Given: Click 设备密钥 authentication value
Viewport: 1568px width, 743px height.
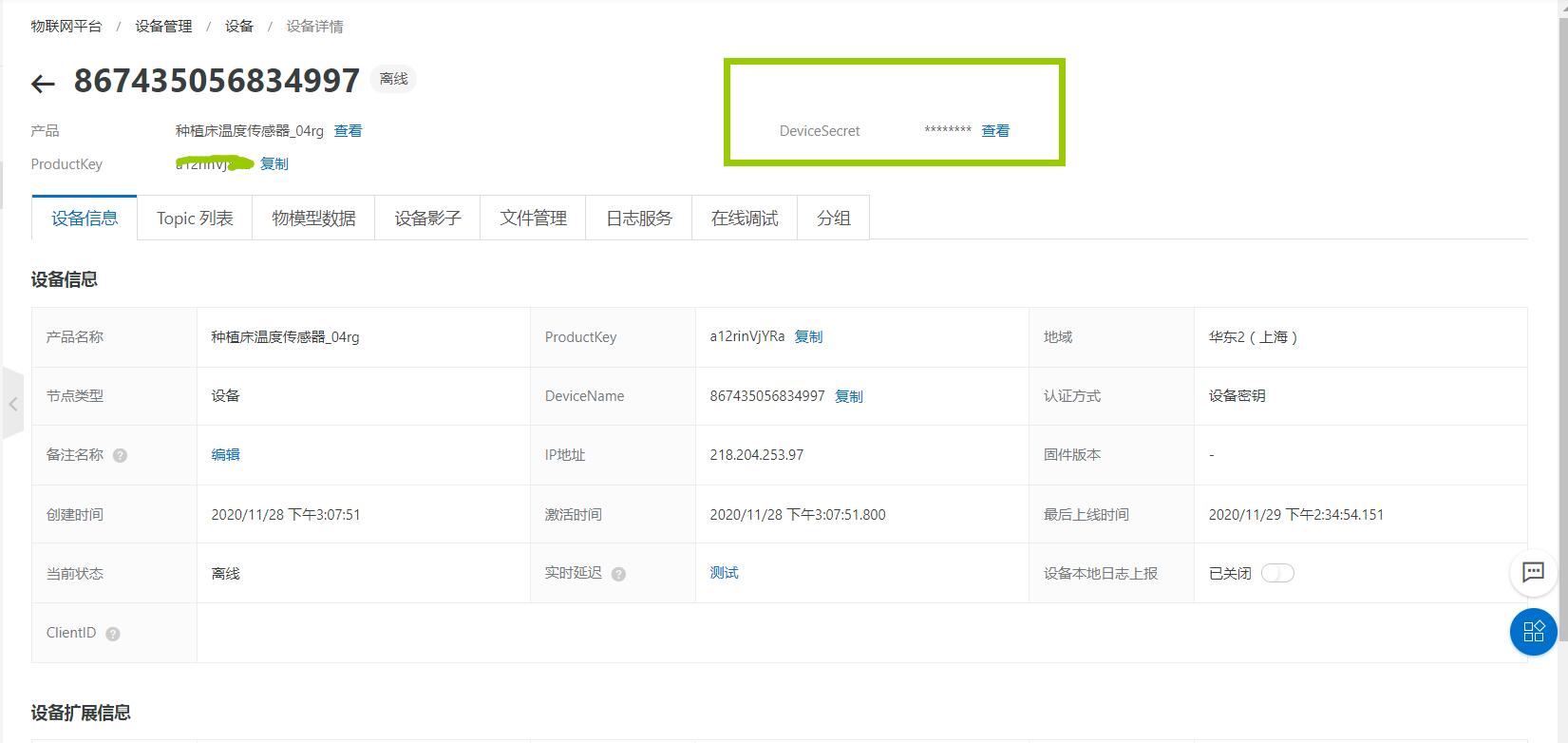Looking at the screenshot, I should point(1237,396).
